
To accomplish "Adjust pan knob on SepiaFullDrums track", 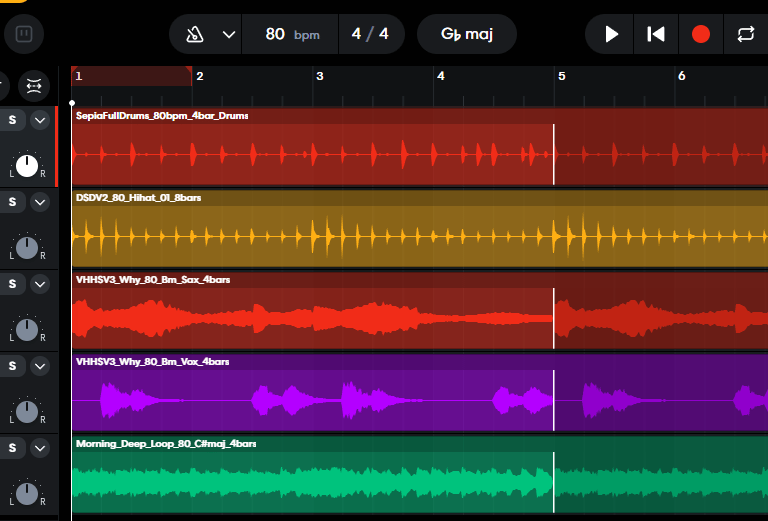I will 27,166.
